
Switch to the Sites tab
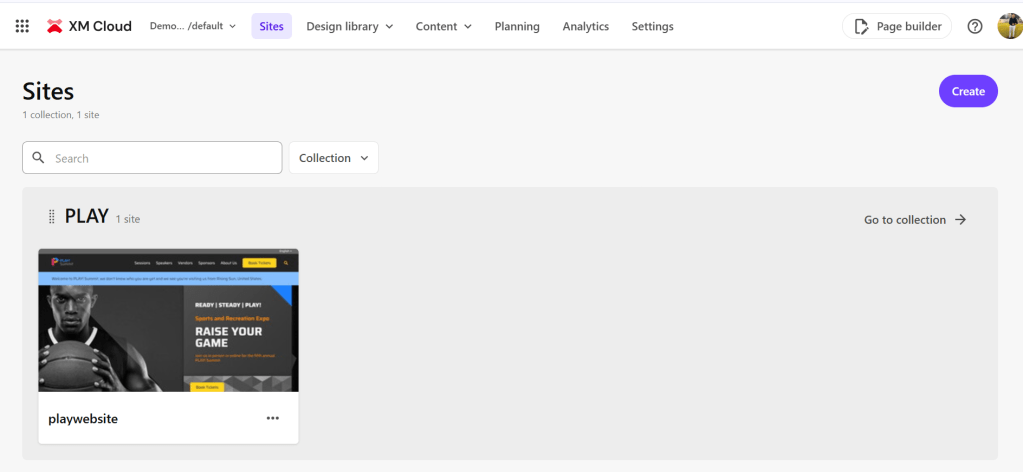point(271,26)
